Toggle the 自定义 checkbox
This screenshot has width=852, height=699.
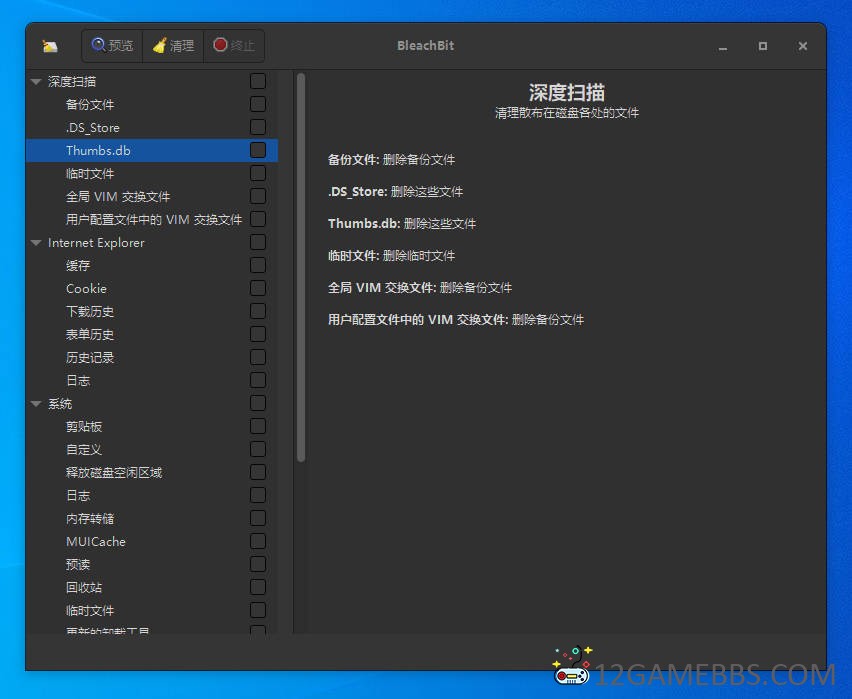pos(258,449)
